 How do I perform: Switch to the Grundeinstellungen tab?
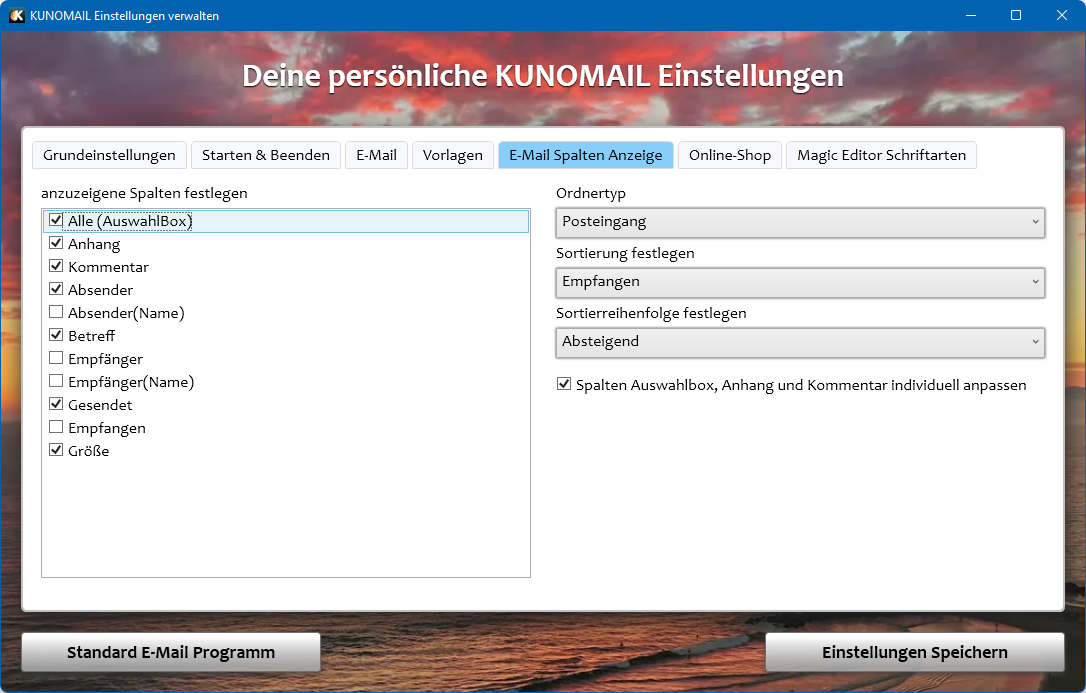(x=109, y=155)
